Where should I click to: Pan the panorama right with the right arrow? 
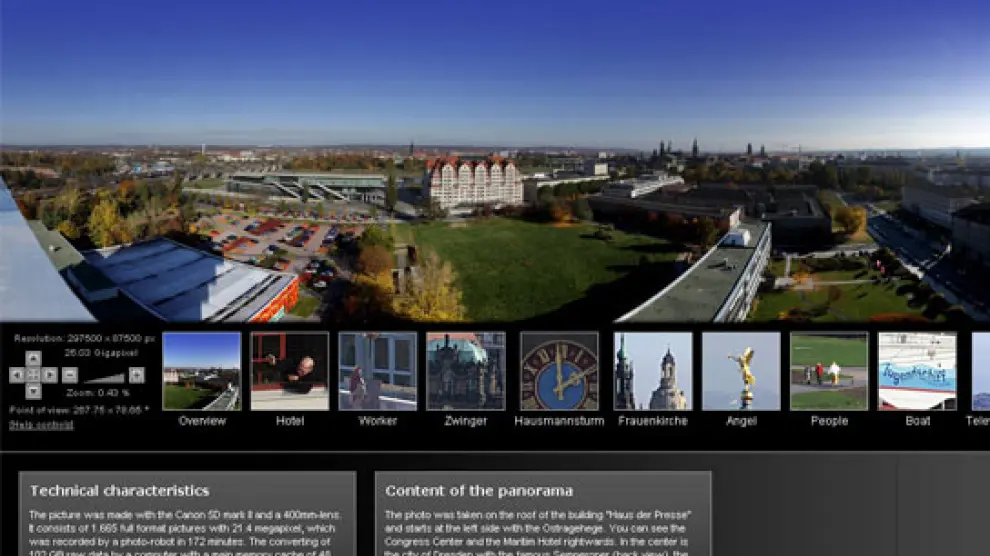tap(50, 375)
